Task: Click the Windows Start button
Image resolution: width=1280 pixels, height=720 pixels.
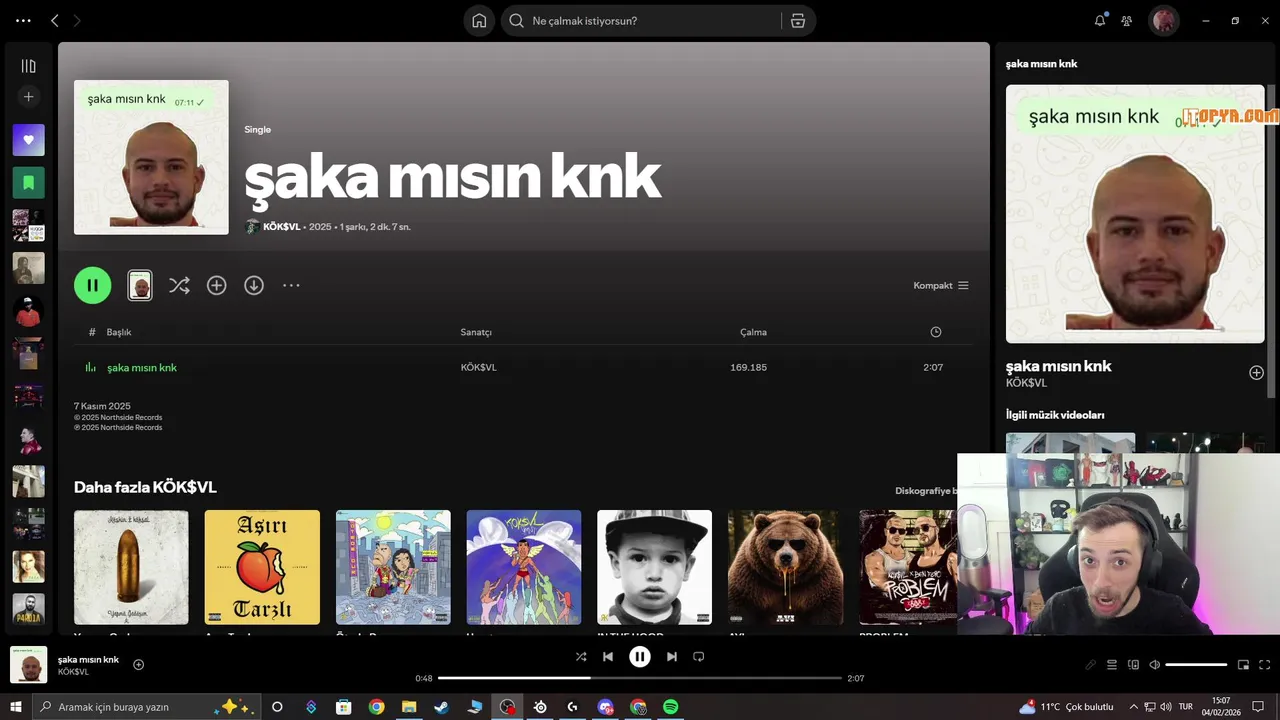Action: 16,707
